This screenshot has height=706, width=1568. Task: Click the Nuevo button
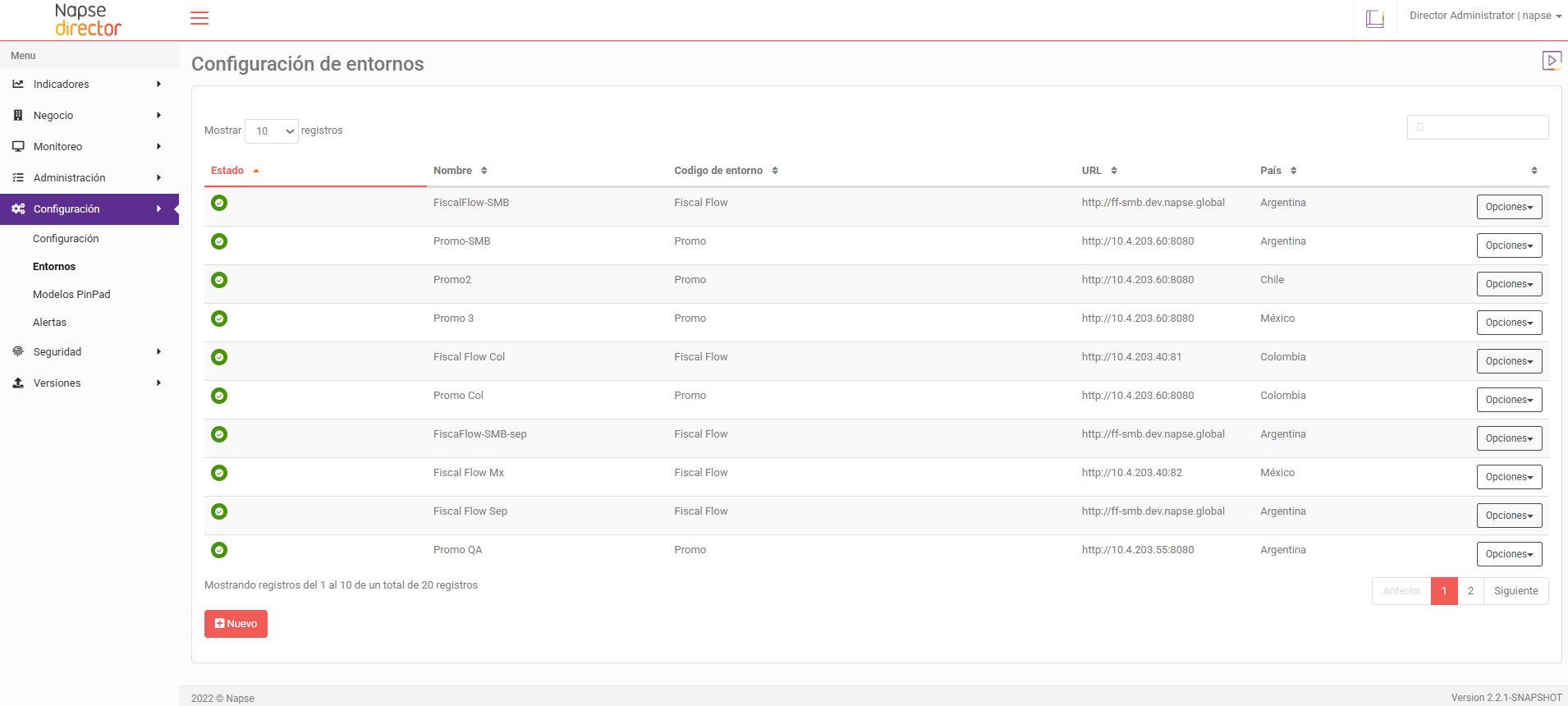pyautogui.click(x=236, y=624)
